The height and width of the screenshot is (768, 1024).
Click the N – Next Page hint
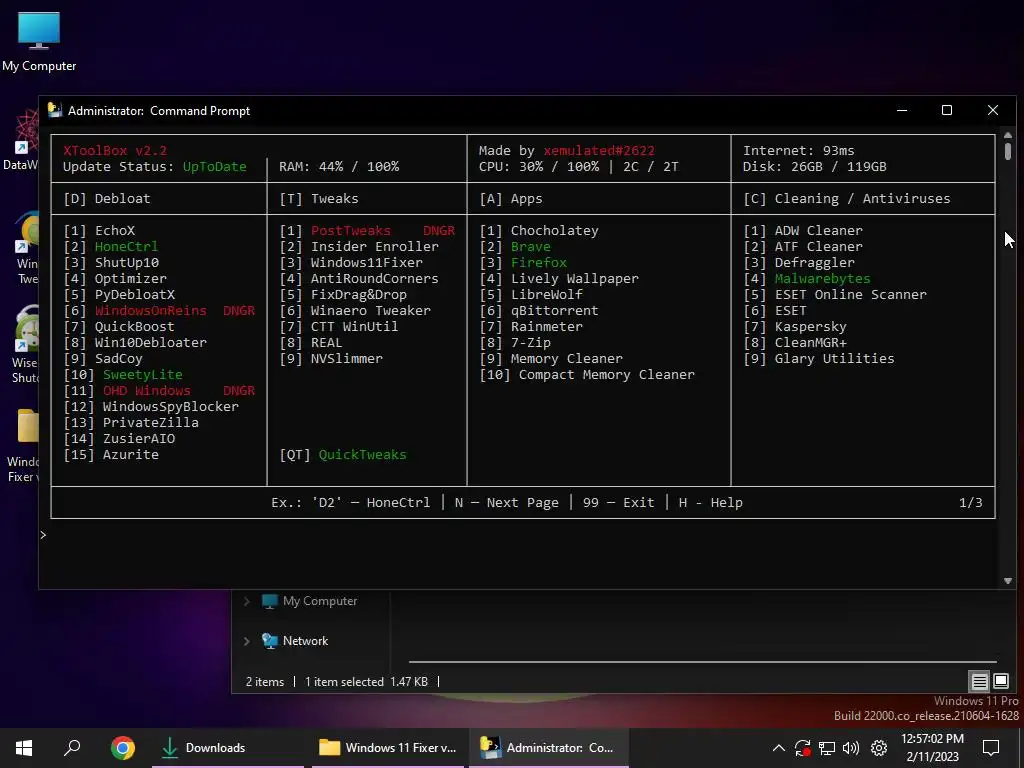coord(507,503)
